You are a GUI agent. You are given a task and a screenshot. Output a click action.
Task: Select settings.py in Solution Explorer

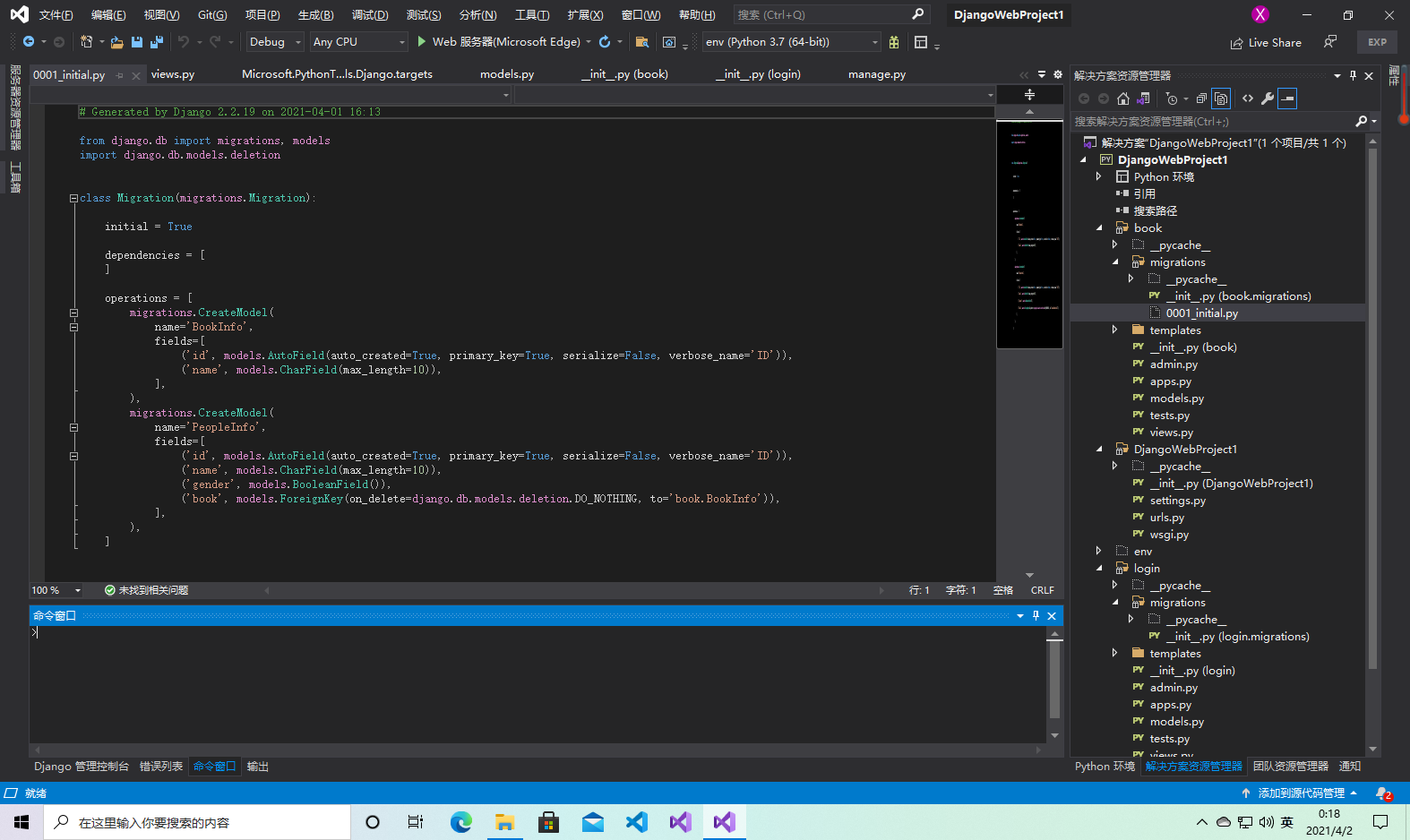[x=1177, y=500]
